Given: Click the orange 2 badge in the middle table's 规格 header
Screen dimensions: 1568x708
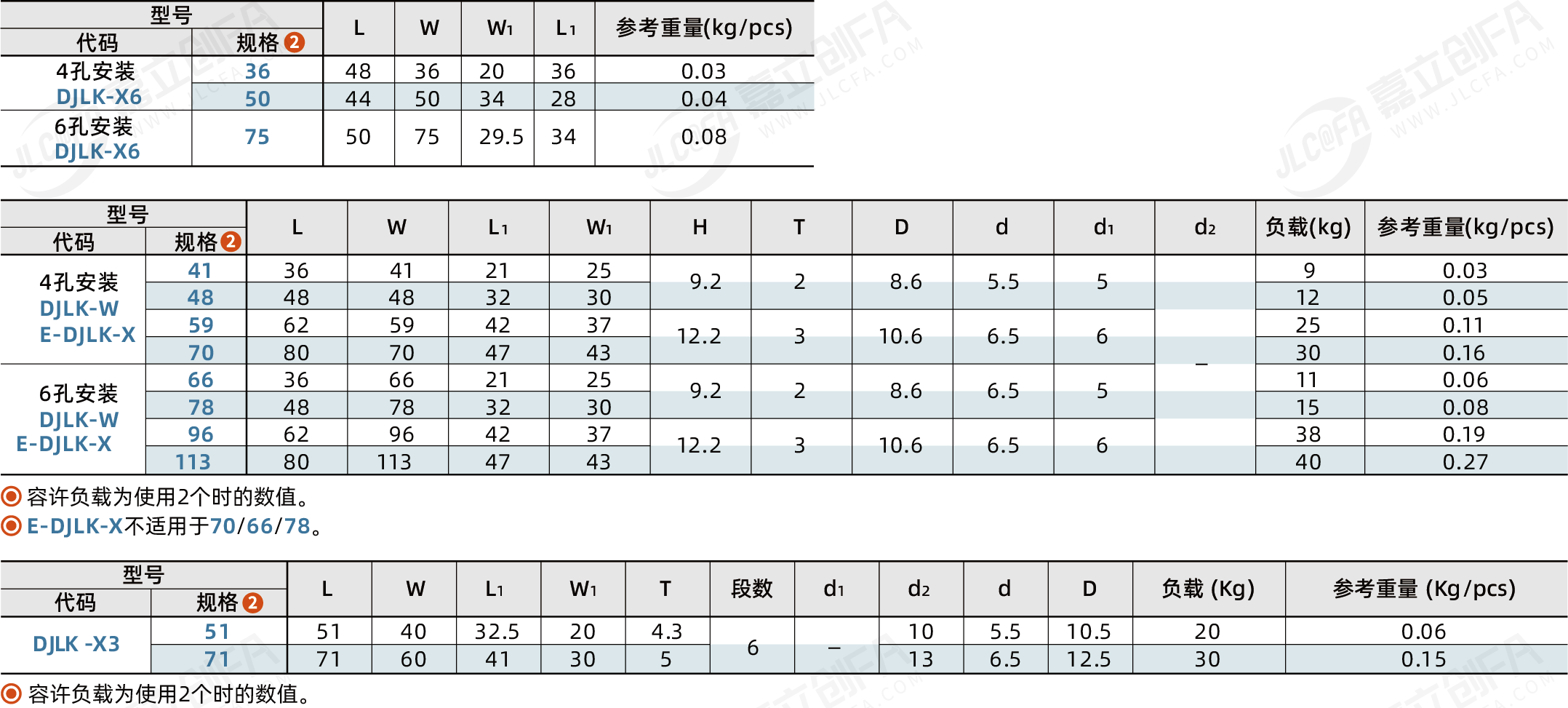Looking at the screenshot, I should [x=231, y=242].
